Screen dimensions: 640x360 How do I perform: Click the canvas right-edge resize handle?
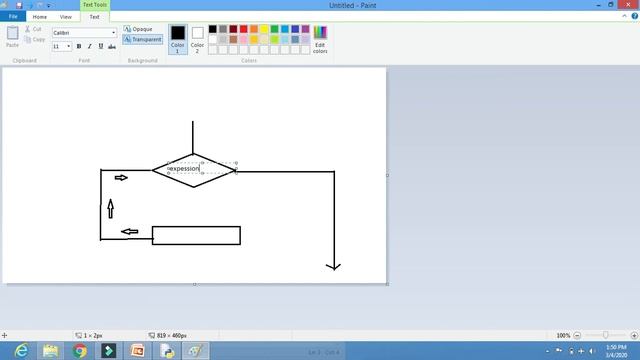point(387,176)
